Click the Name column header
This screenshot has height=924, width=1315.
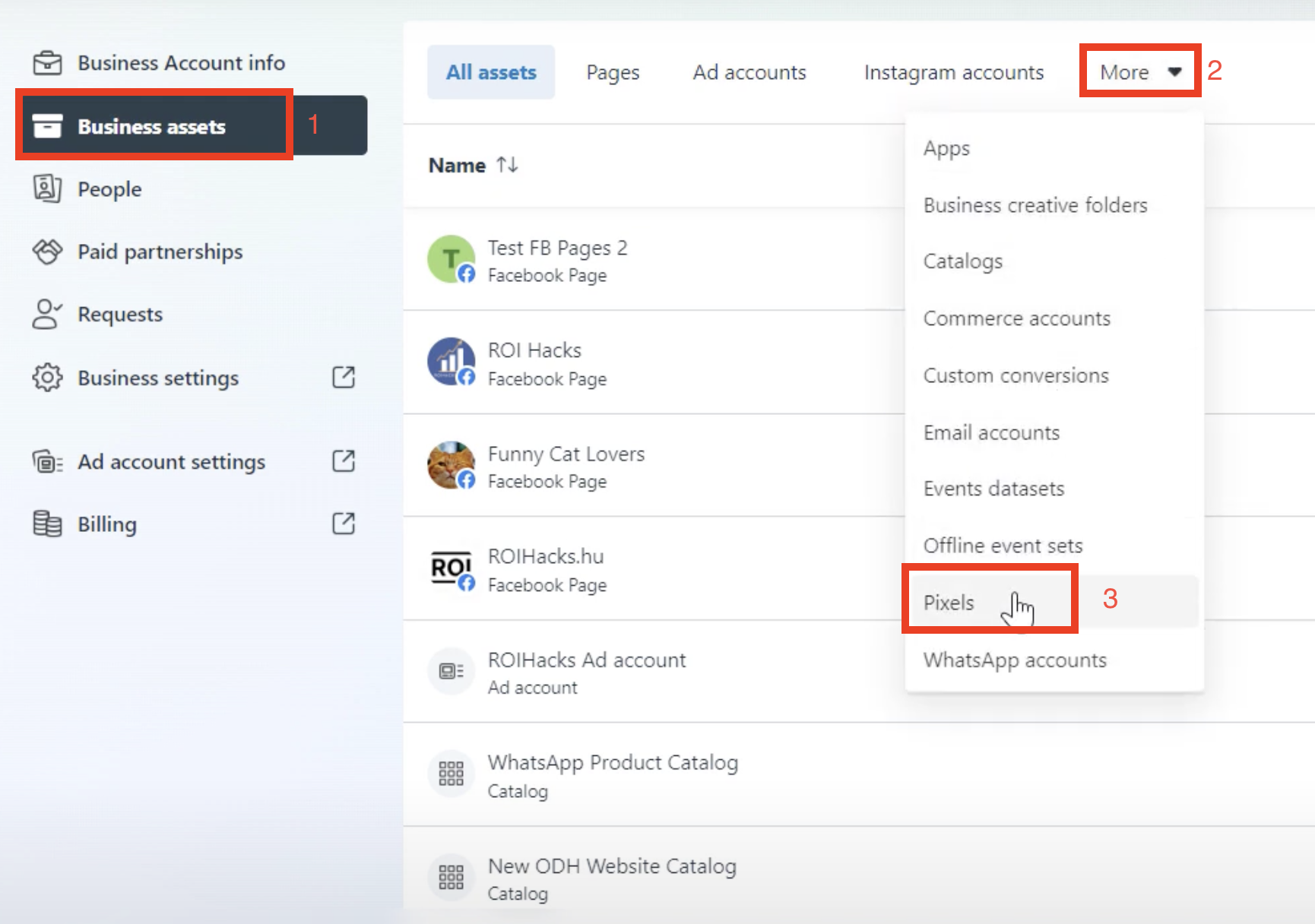pos(457,165)
